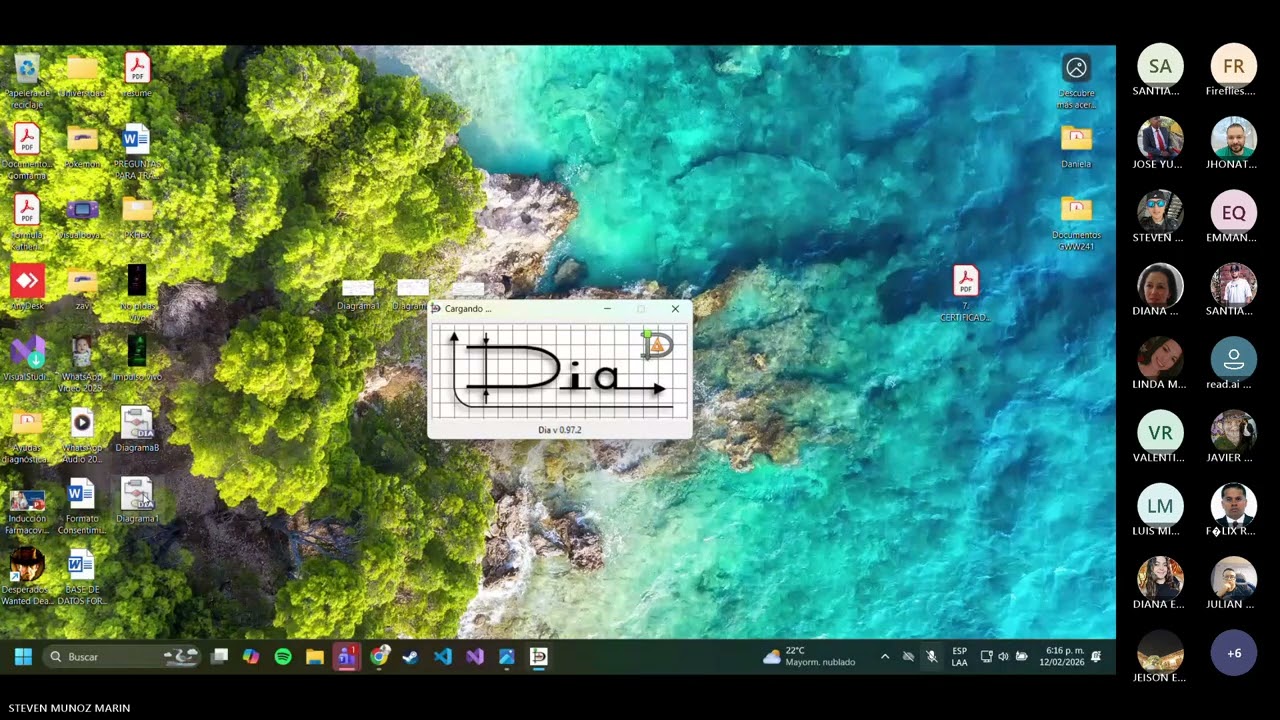Screen dimensions: 1280x720
Task: Open Task View from the taskbar
Action: 219,657
